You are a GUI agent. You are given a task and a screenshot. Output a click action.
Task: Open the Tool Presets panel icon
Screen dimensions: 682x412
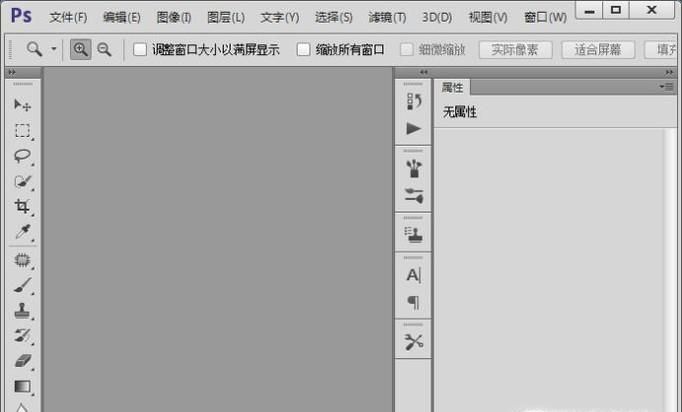(x=414, y=342)
